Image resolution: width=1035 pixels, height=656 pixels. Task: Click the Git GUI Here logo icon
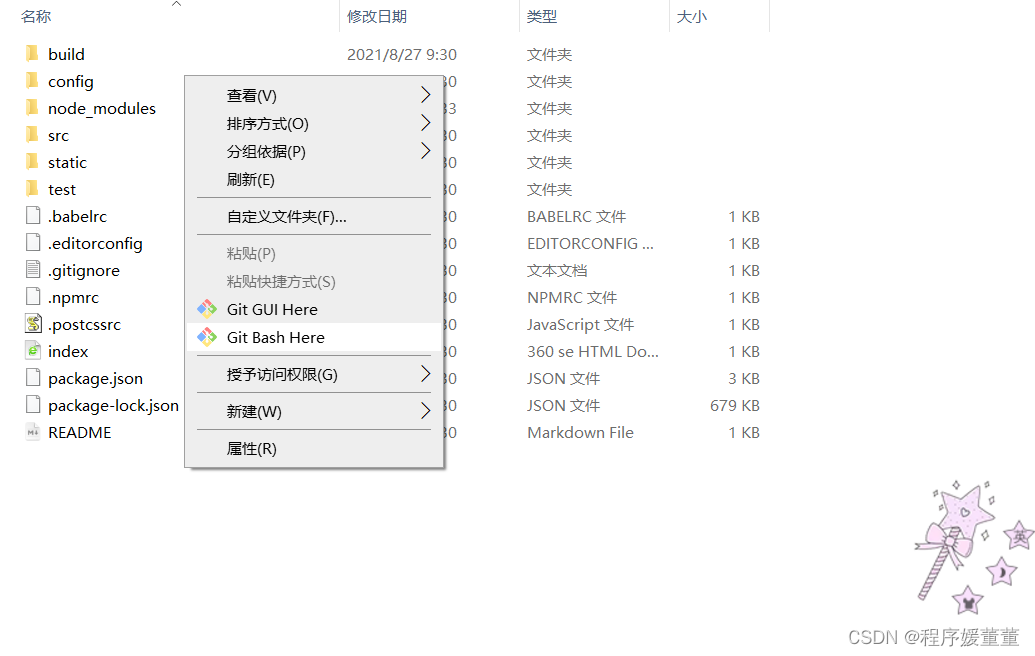click(x=207, y=309)
